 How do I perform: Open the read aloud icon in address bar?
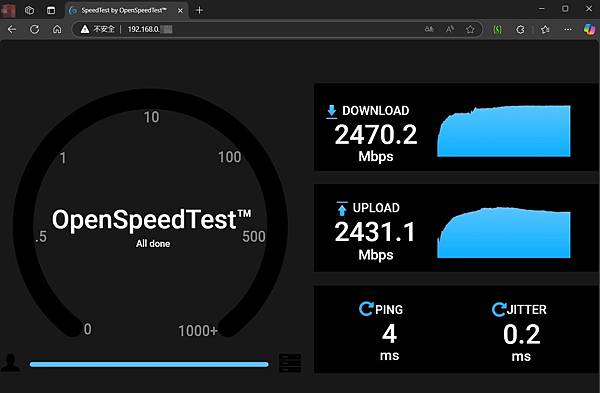point(450,29)
